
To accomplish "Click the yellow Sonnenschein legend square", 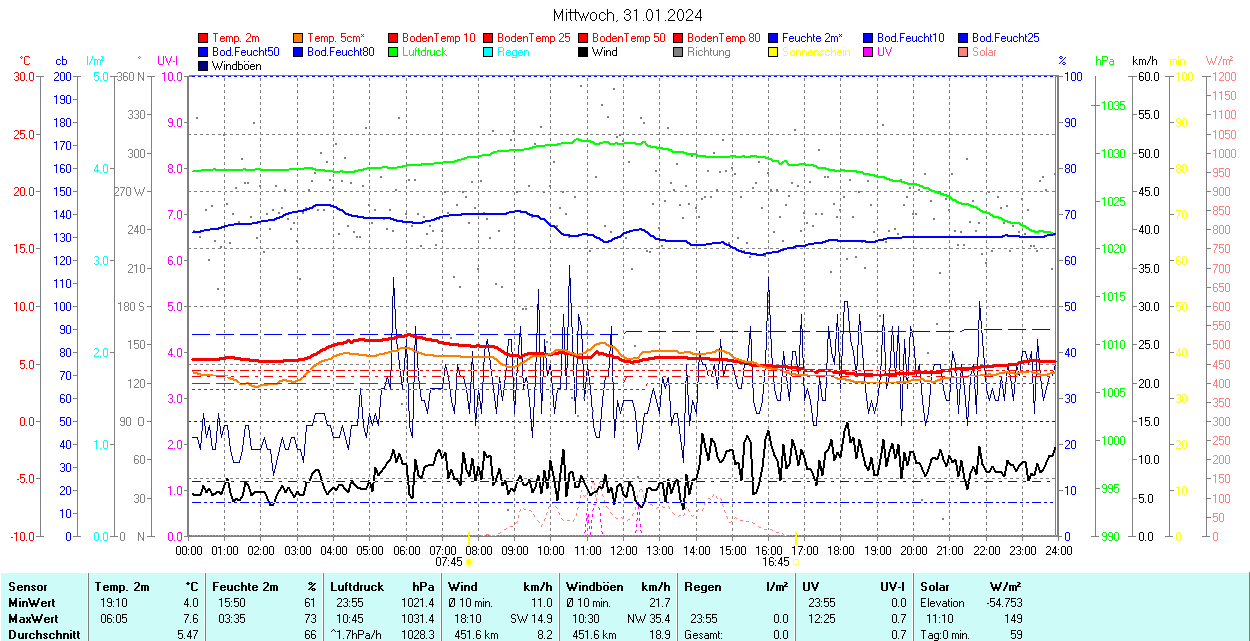I will click(774, 52).
